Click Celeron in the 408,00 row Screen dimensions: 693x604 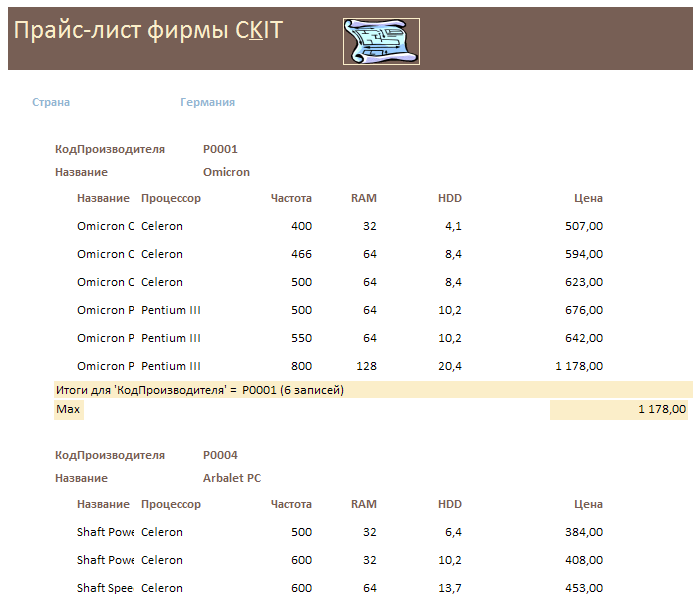pyautogui.click(x=162, y=560)
